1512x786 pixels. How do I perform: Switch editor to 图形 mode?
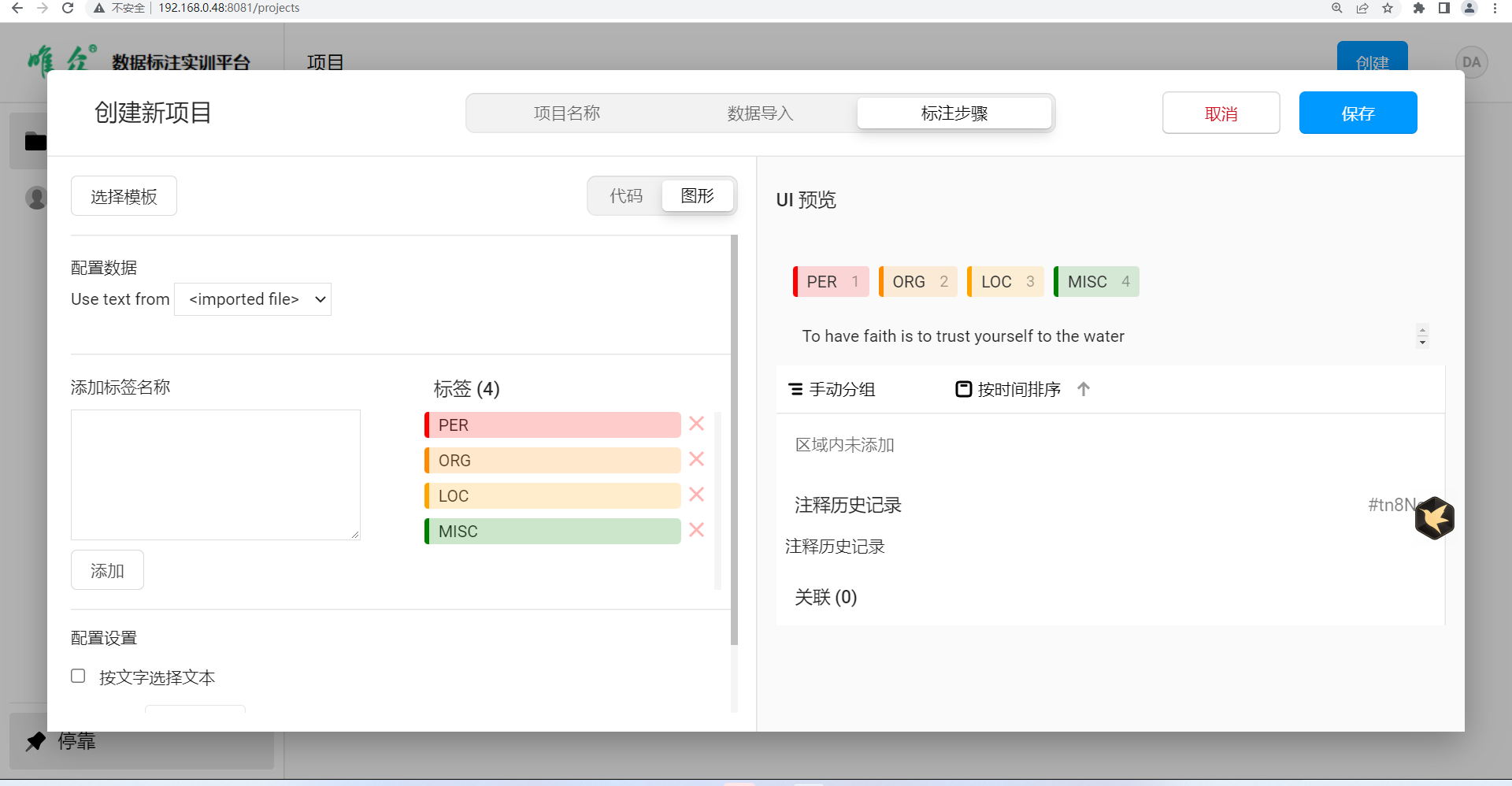coord(697,196)
